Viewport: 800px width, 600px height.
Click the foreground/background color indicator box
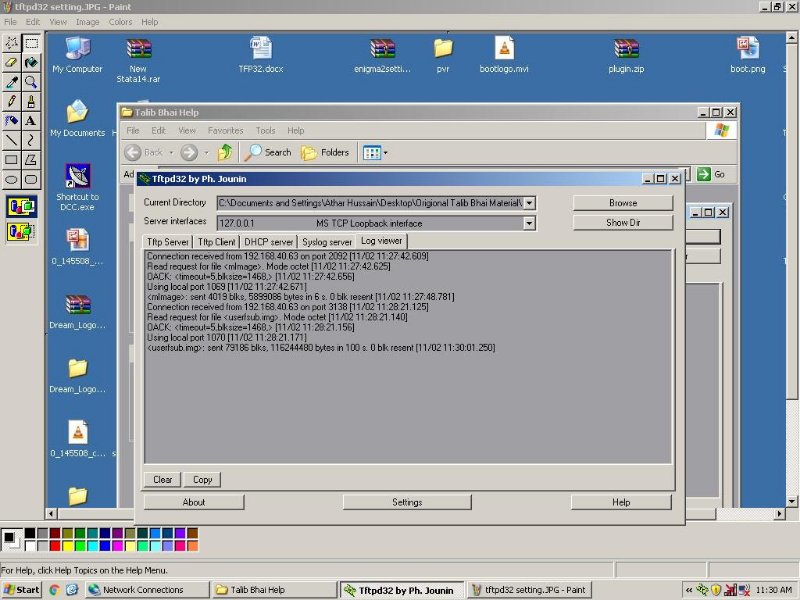pos(12,540)
